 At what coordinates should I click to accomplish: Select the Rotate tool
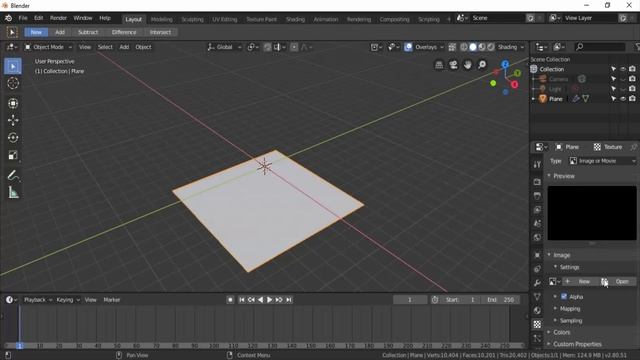point(13,138)
